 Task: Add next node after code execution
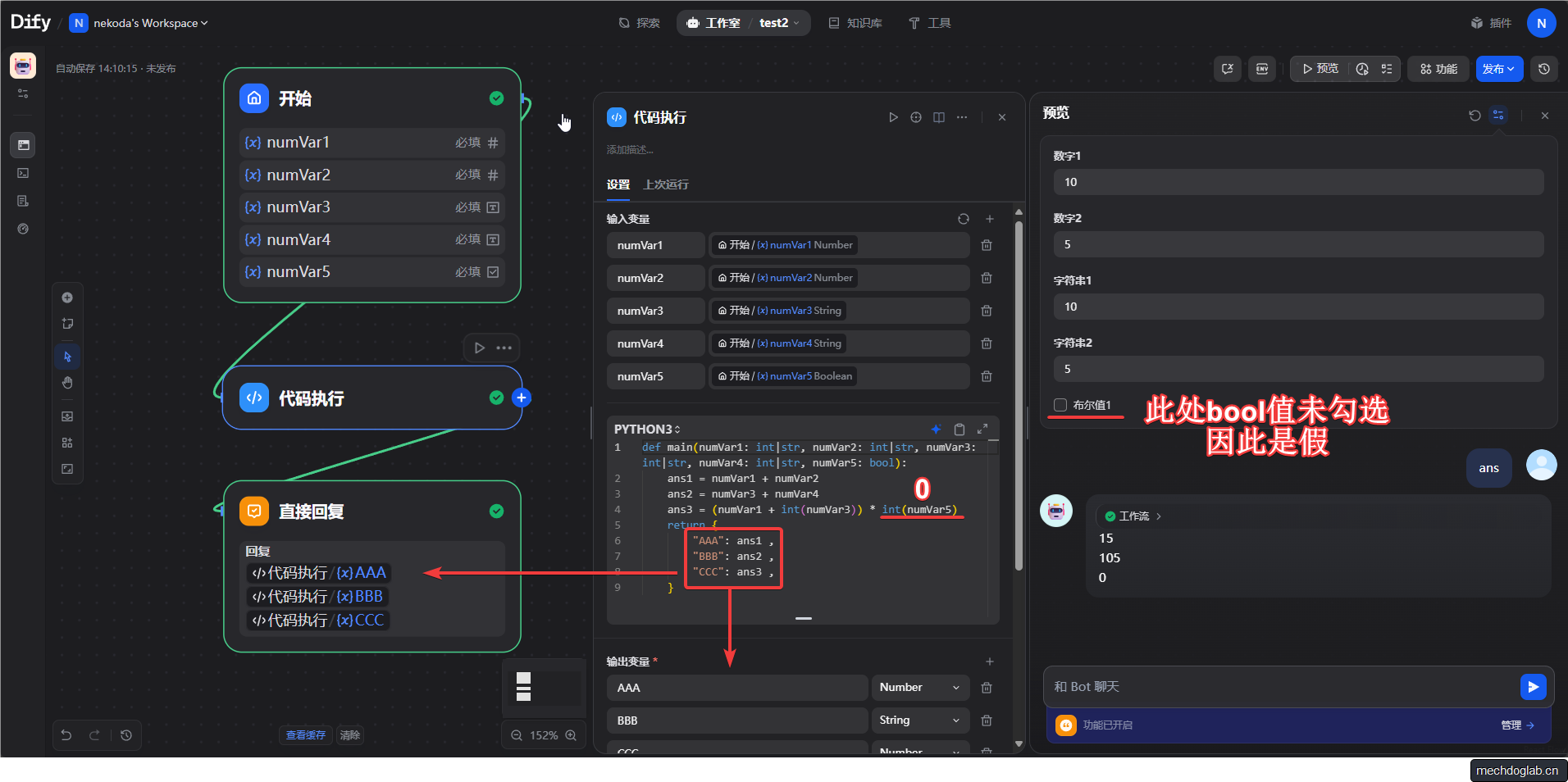[521, 398]
